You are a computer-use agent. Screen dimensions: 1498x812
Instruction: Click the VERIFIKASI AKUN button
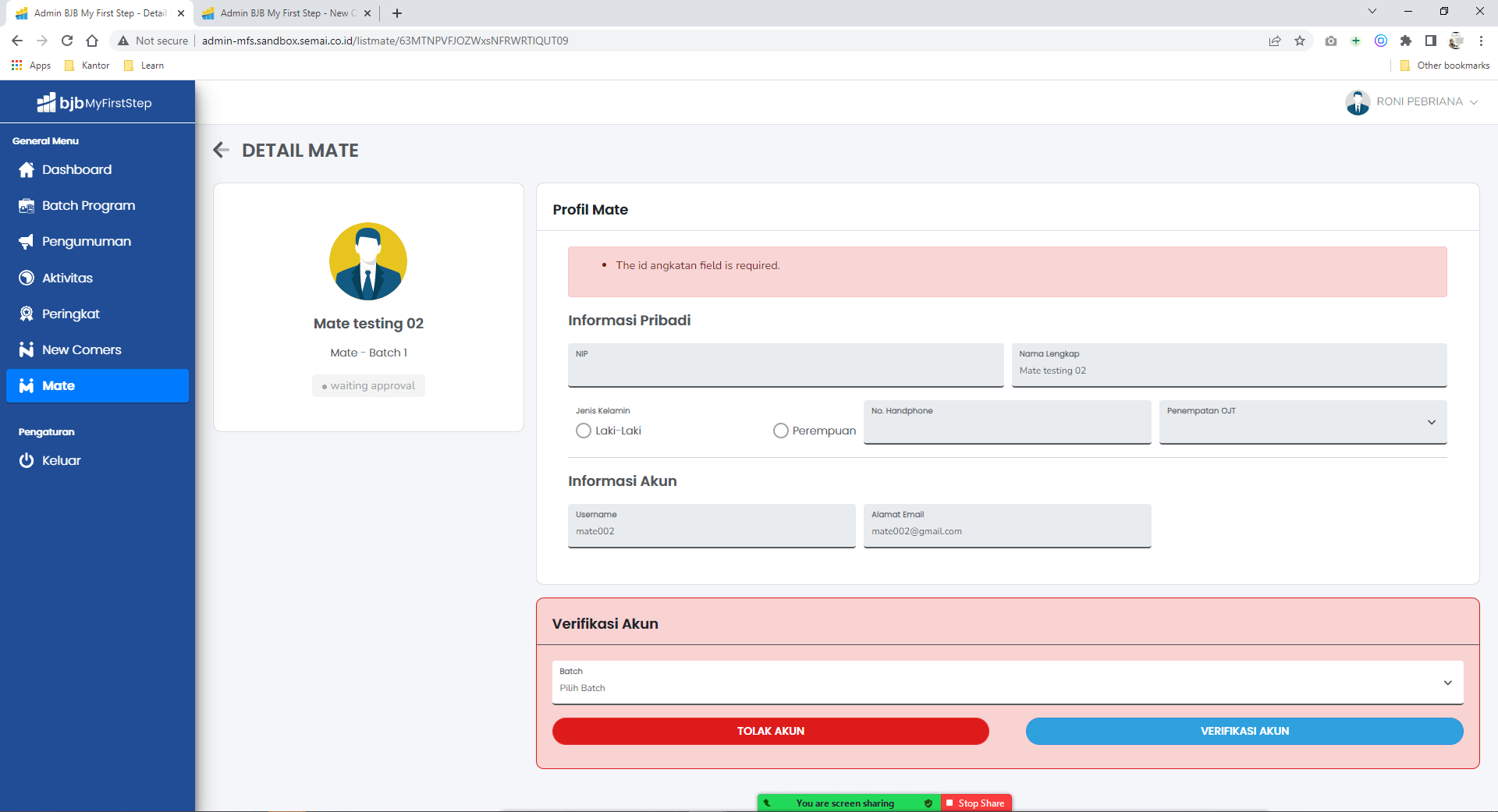[x=1244, y=731]
